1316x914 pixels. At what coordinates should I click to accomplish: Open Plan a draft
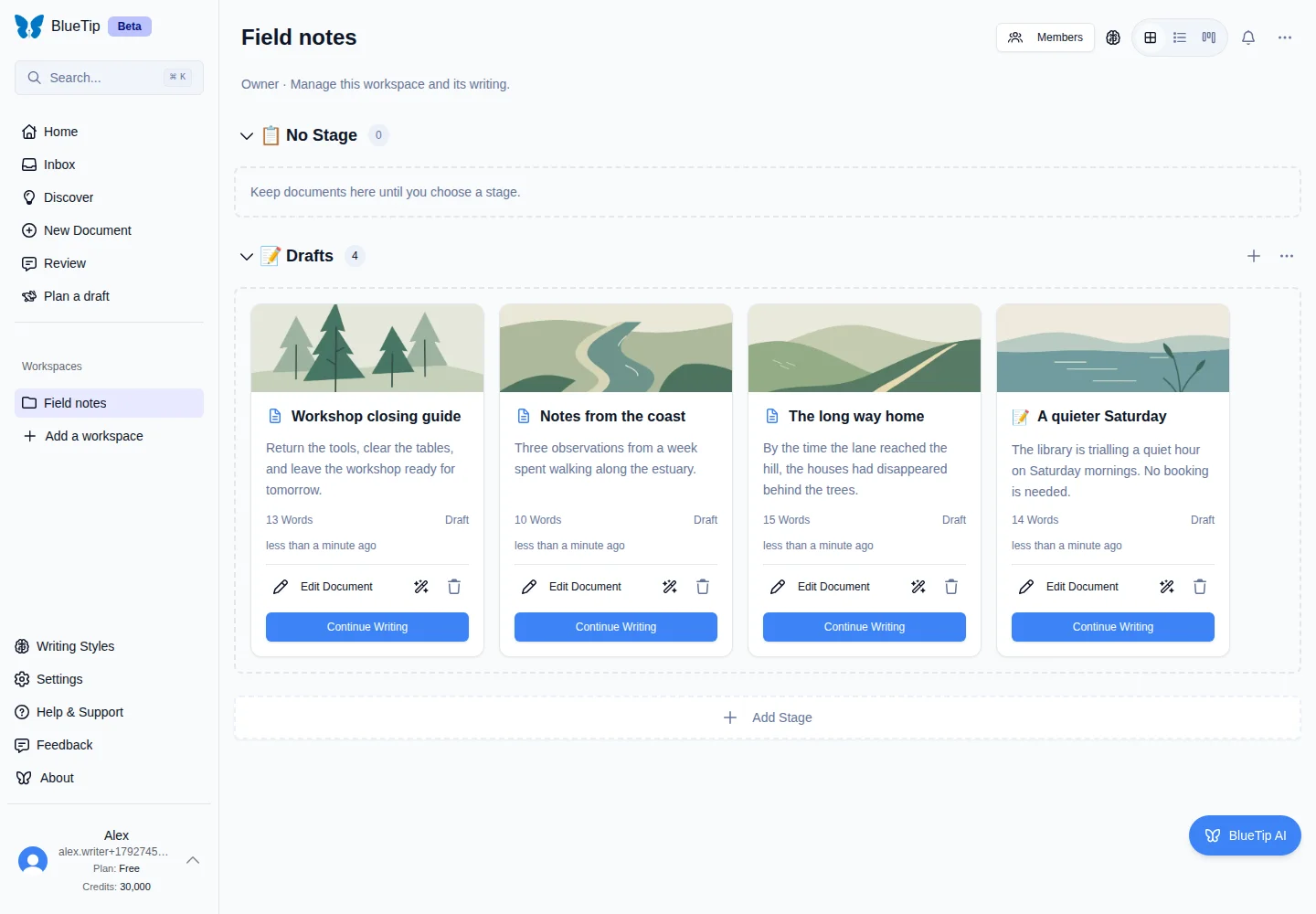[109, 296]
